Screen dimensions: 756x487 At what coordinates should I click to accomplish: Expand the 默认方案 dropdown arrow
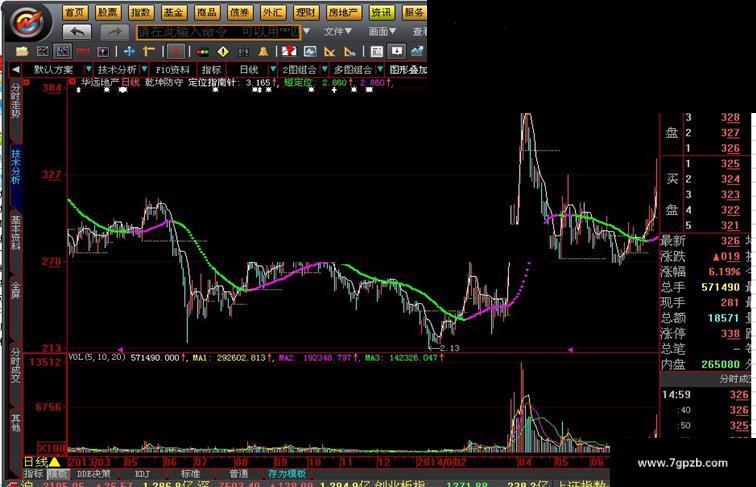pos(88,69)
